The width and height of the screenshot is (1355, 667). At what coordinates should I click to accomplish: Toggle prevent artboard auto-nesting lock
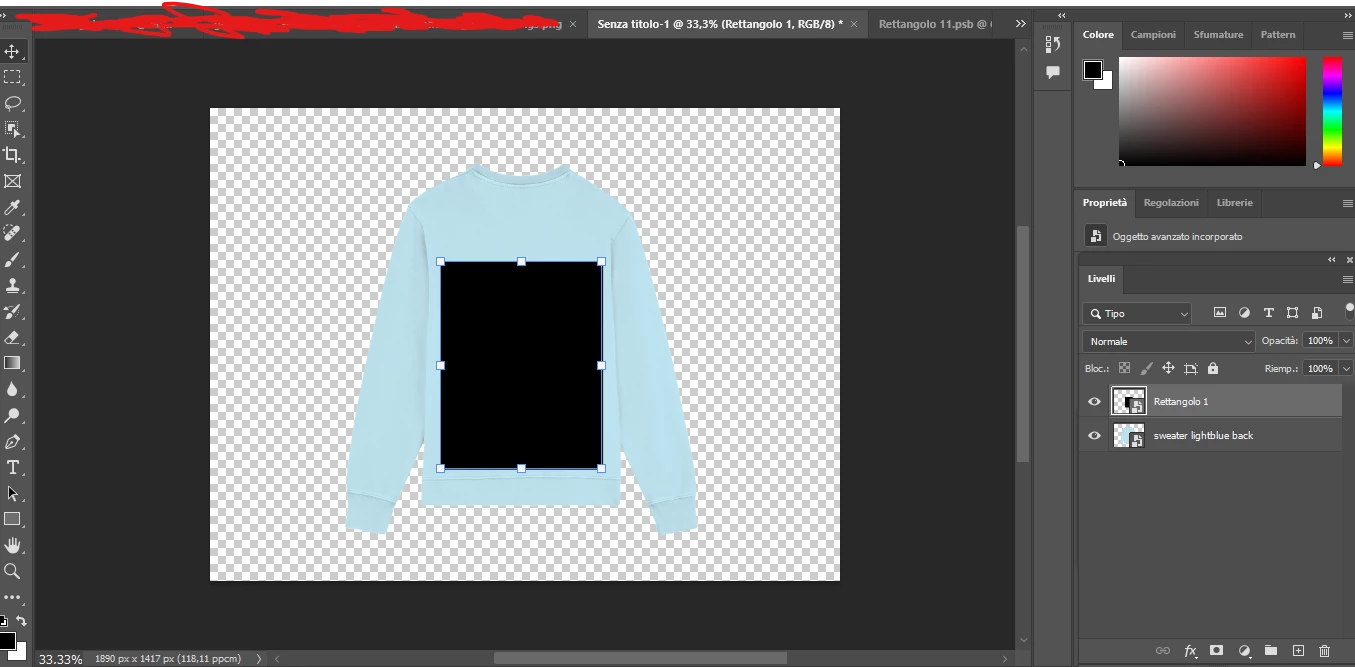pos(1190,368)
